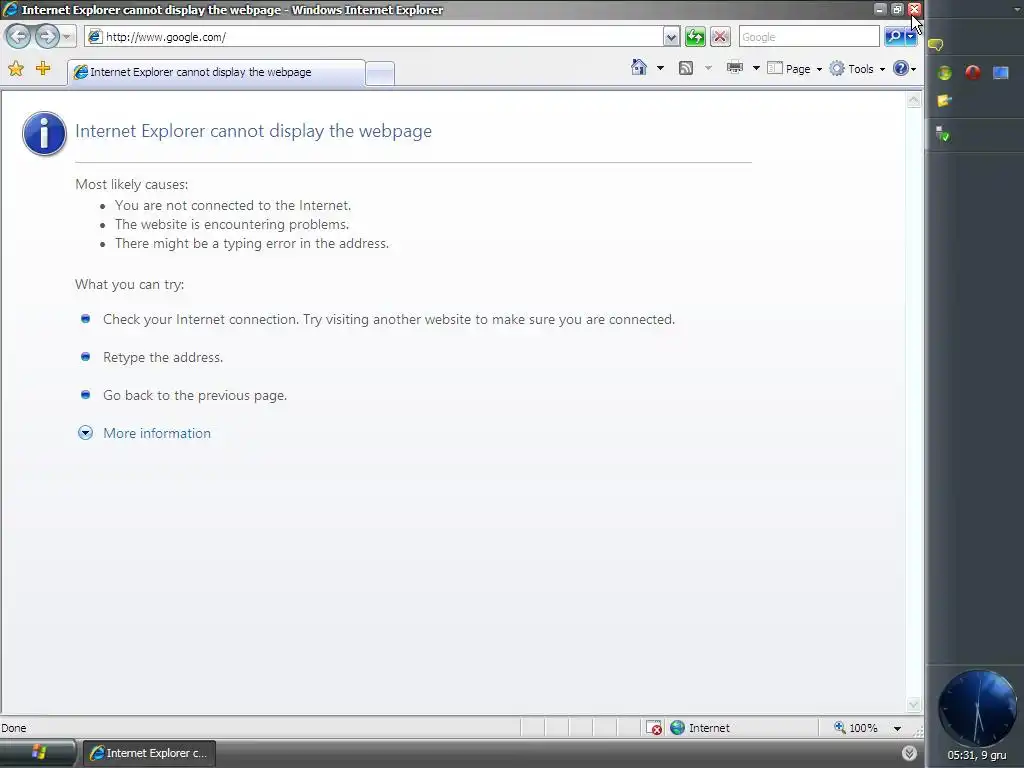Go back with the Back arrow button
This screenshot has height=768, width=1024.
(19, 37)
